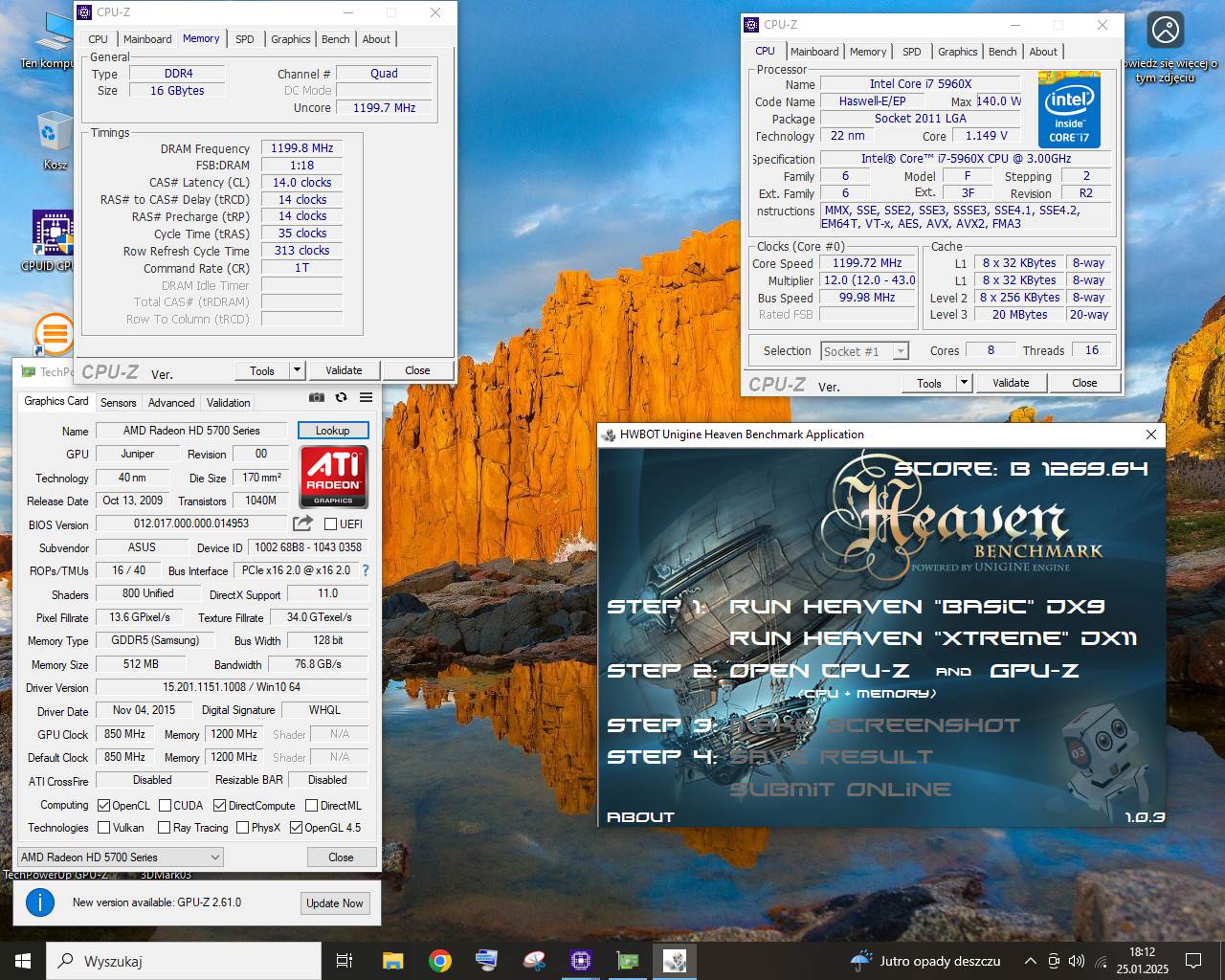This screenshot has width=1225, height=980.
Task: Click GPU-Z link in Heaven Step 2
Action: point(1035,671)
